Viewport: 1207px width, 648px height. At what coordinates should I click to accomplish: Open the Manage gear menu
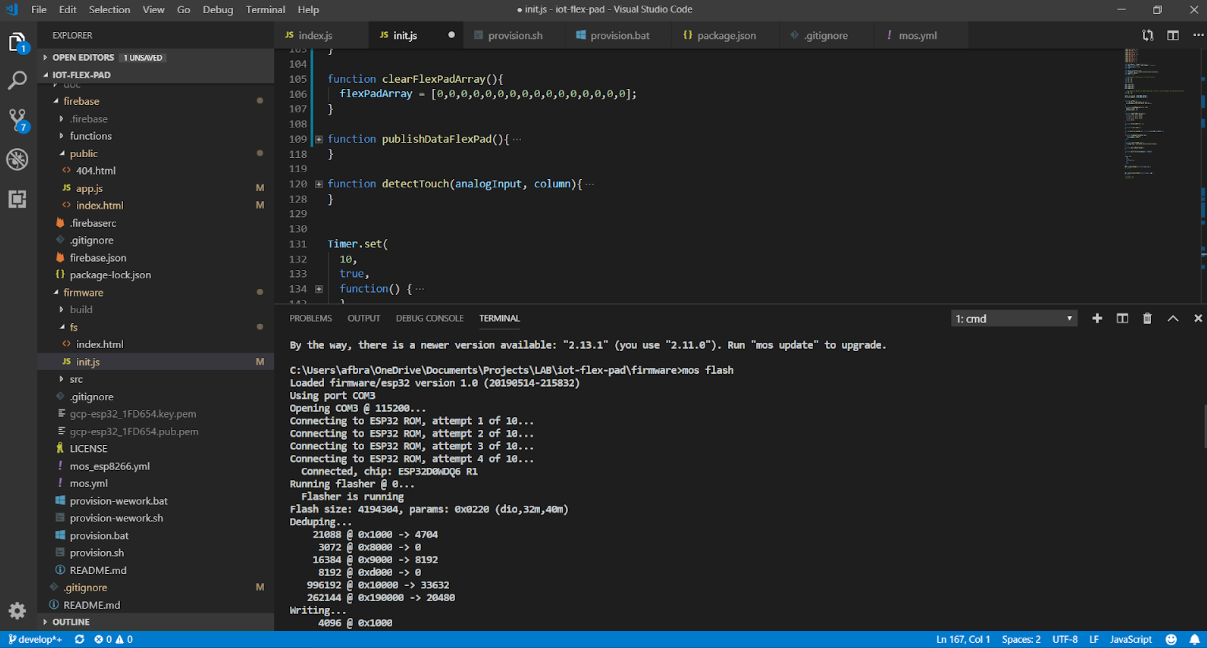click(17, 610)
